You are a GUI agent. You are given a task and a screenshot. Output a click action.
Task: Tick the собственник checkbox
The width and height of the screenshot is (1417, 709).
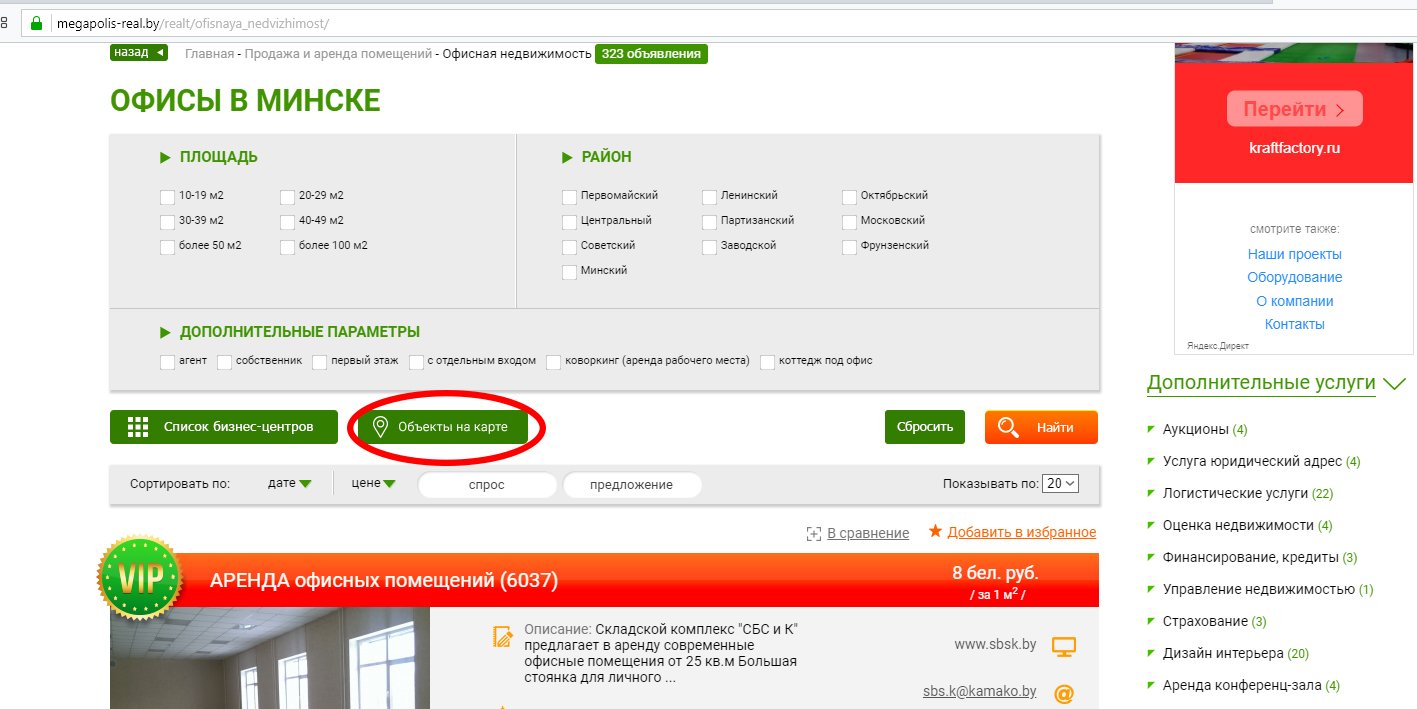[x=225, y=361]
